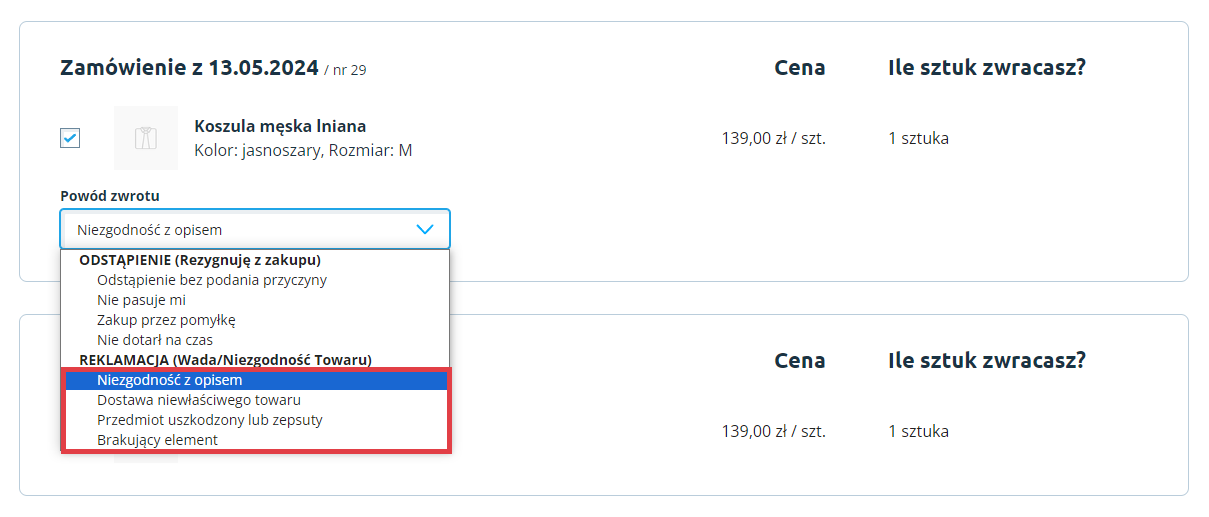Open the Powód zwrotu combo box field
Screen dimensions: 1209x517
(x=240, y=229)
